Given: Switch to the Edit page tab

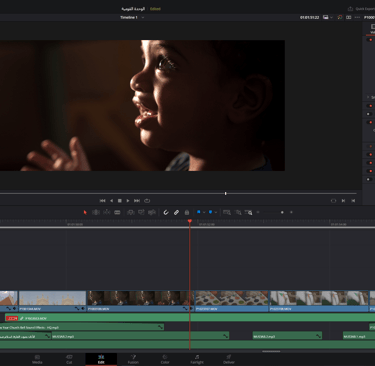Looking at the screenshot, I should (x=101, y=359).
